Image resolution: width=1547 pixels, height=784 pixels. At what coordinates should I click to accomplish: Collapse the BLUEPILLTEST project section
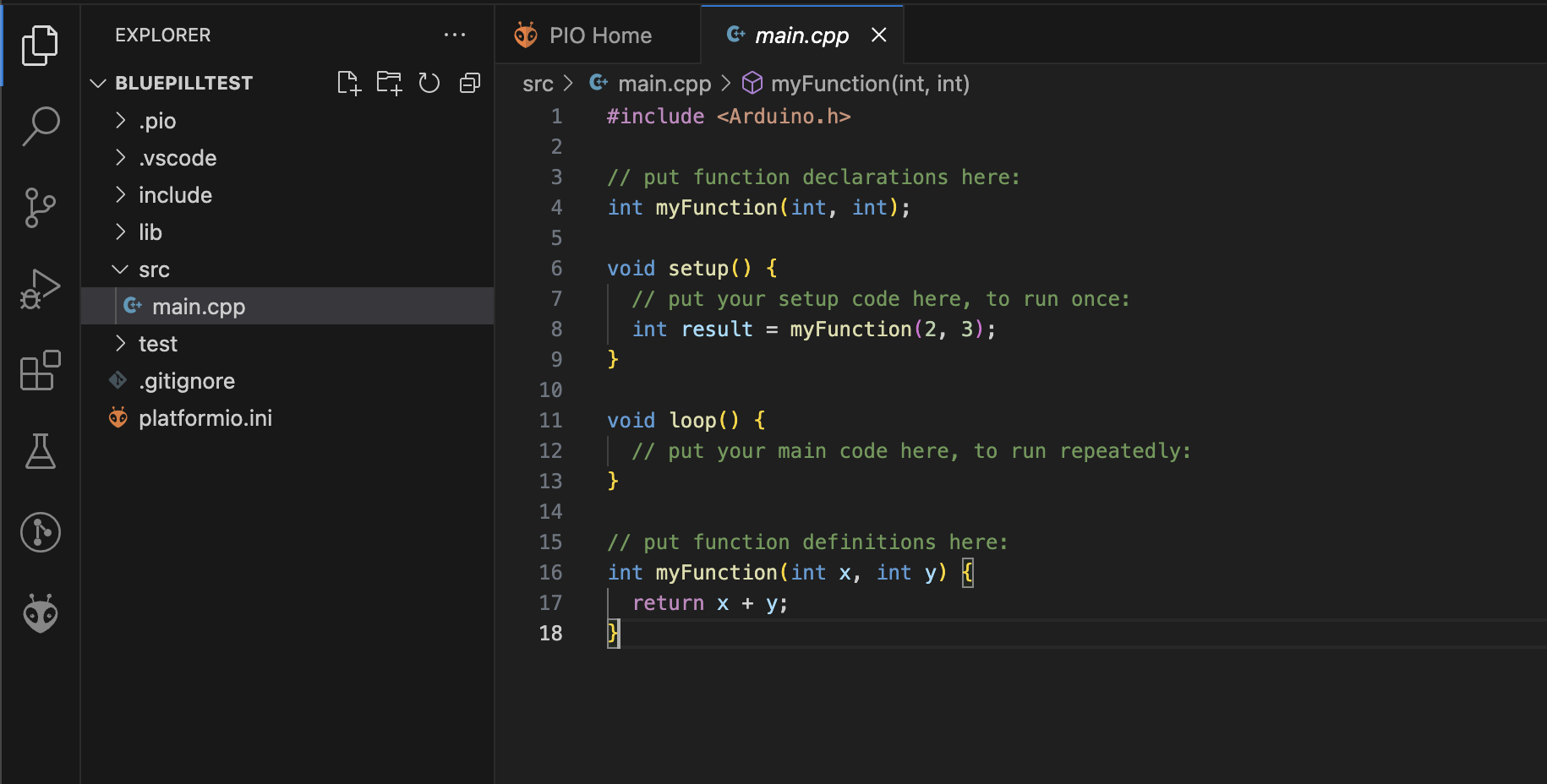[183, 83]
